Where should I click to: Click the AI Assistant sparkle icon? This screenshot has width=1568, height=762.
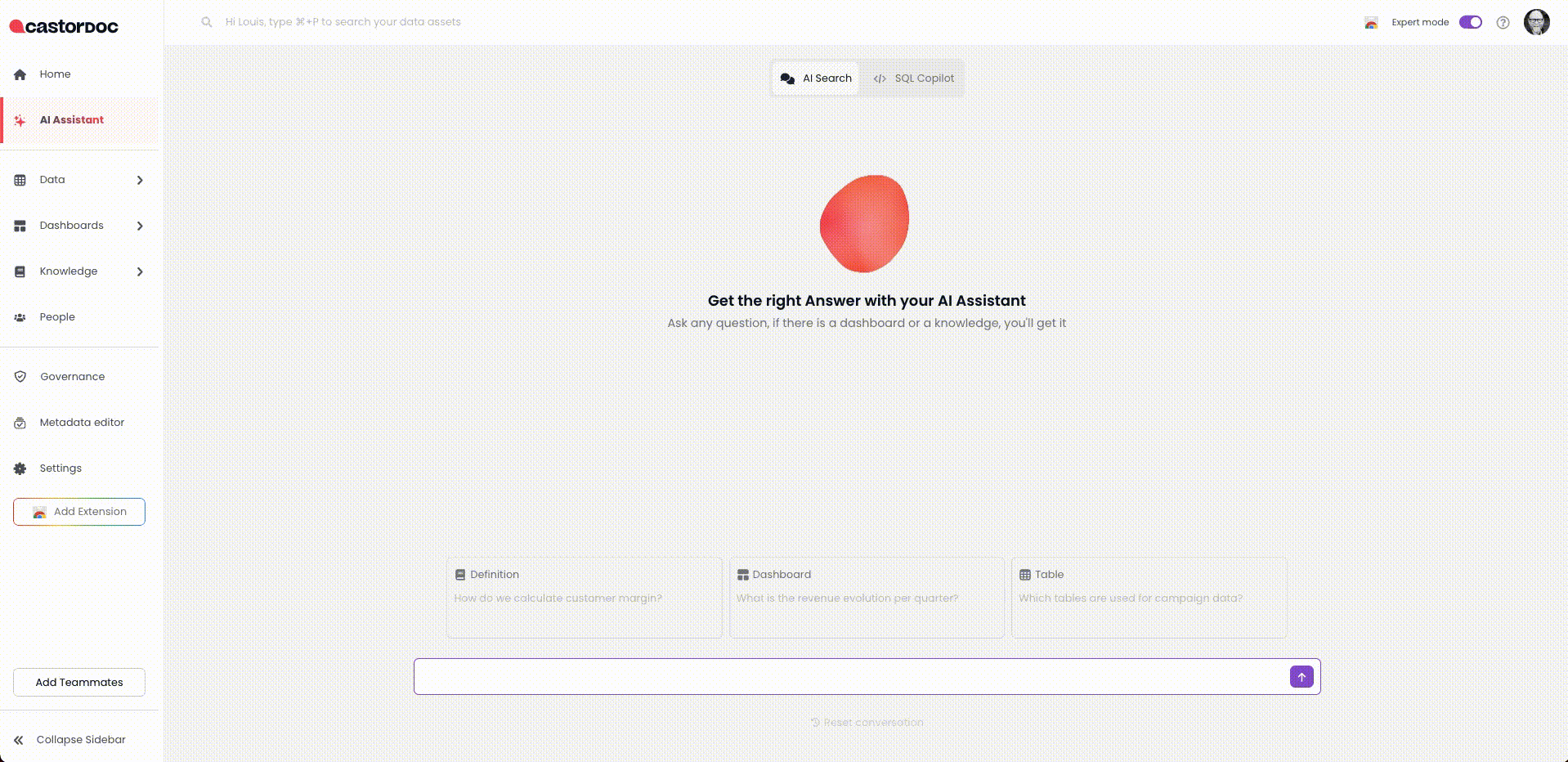tap(20, 120)
